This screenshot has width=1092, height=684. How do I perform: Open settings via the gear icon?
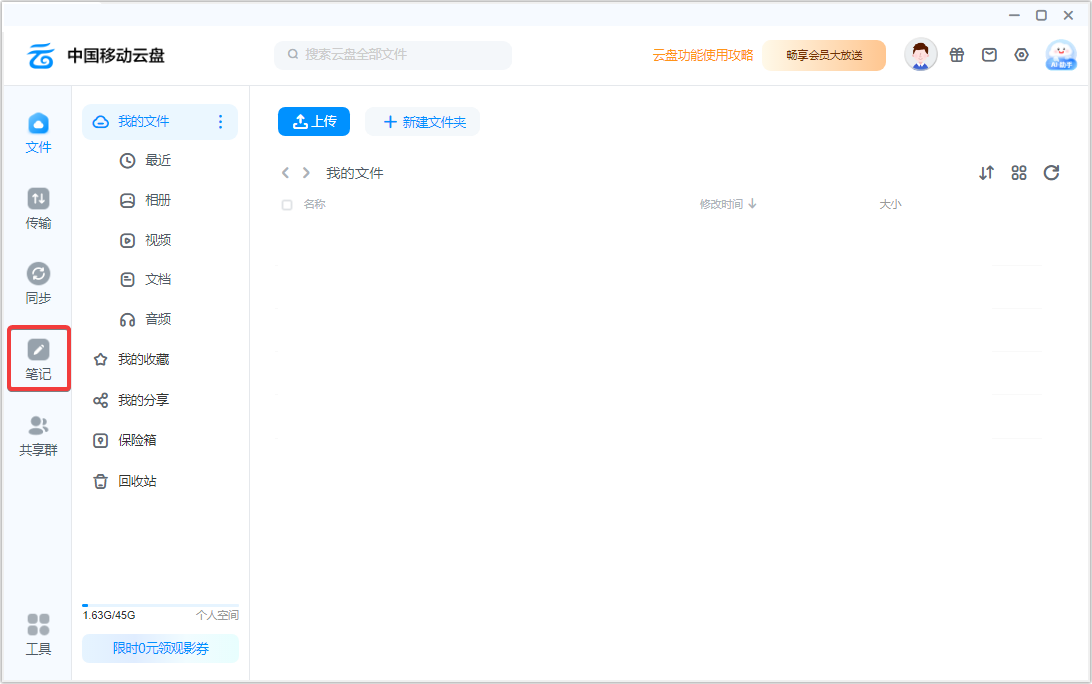pyautogui.click(x=1021, y=55)
